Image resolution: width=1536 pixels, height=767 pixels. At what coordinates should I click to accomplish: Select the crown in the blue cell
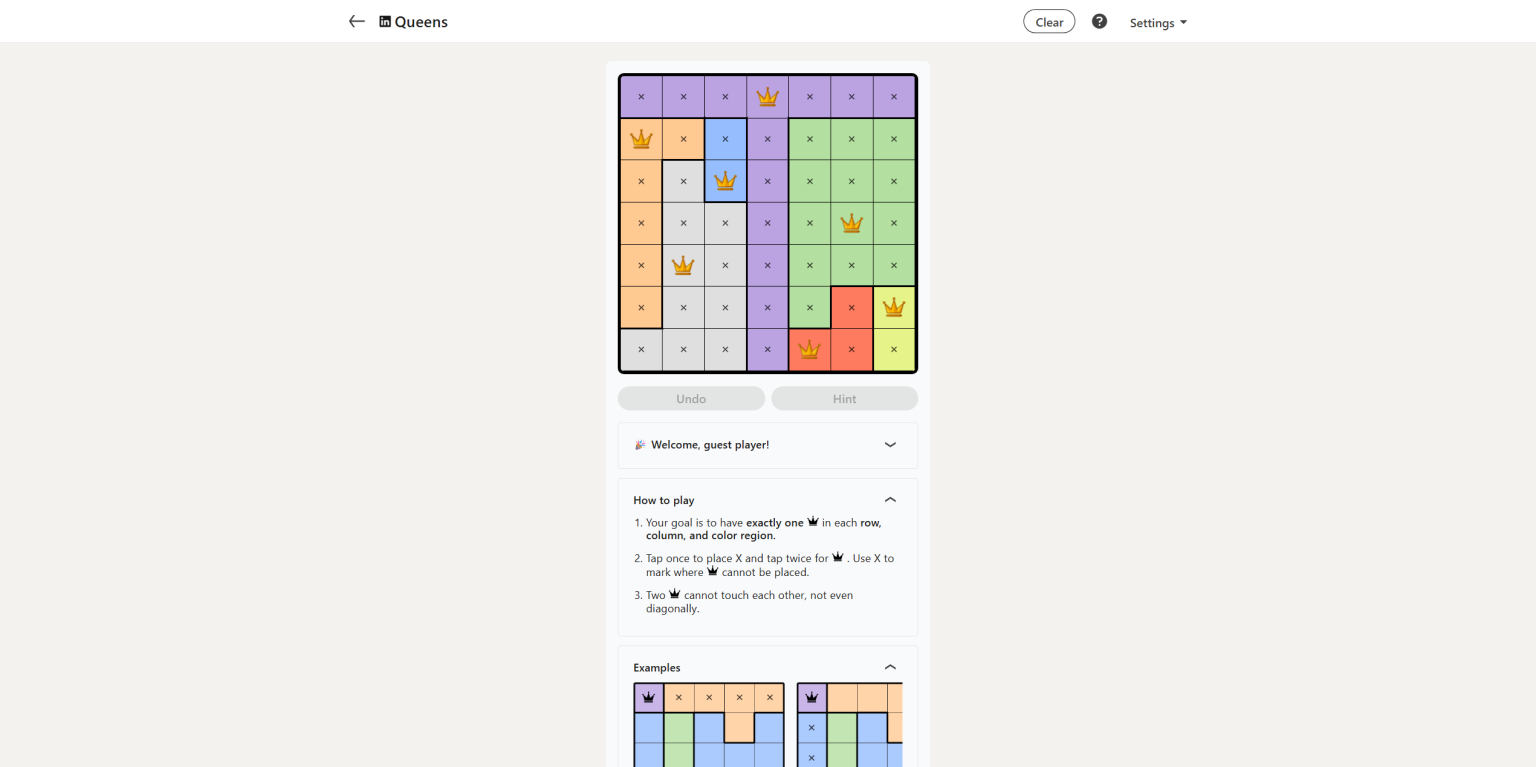725,181
